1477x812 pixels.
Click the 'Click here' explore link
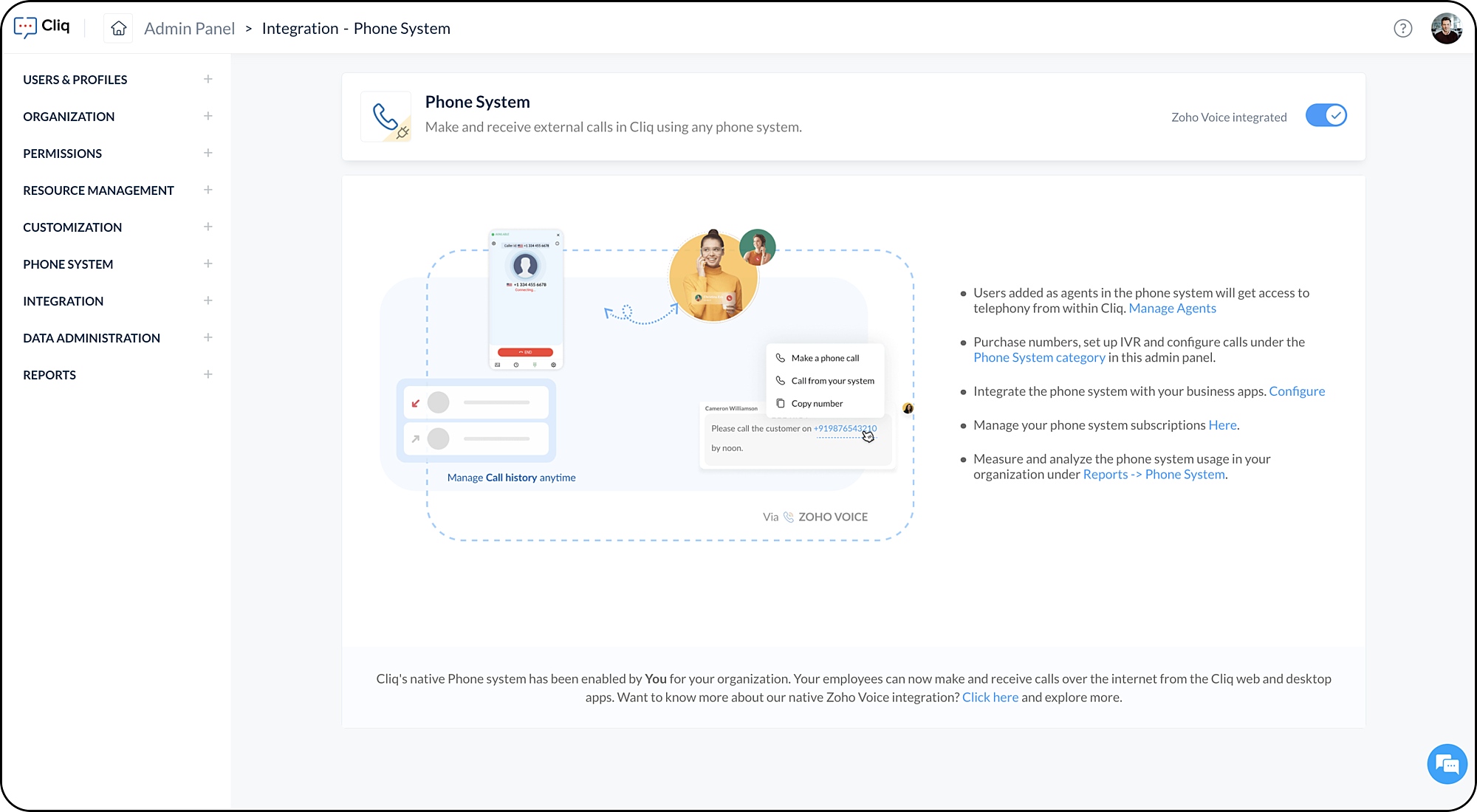click(x=990, y=698)
